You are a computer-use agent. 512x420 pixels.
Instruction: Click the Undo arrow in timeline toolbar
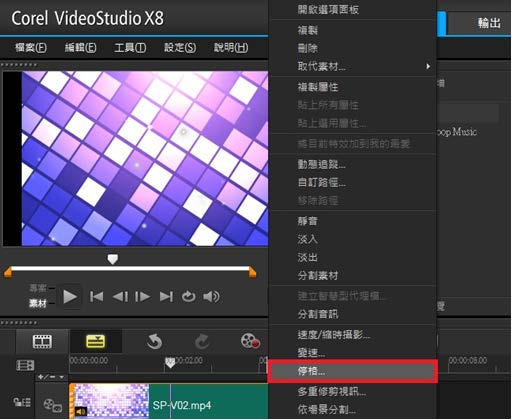tap(154, 342)
